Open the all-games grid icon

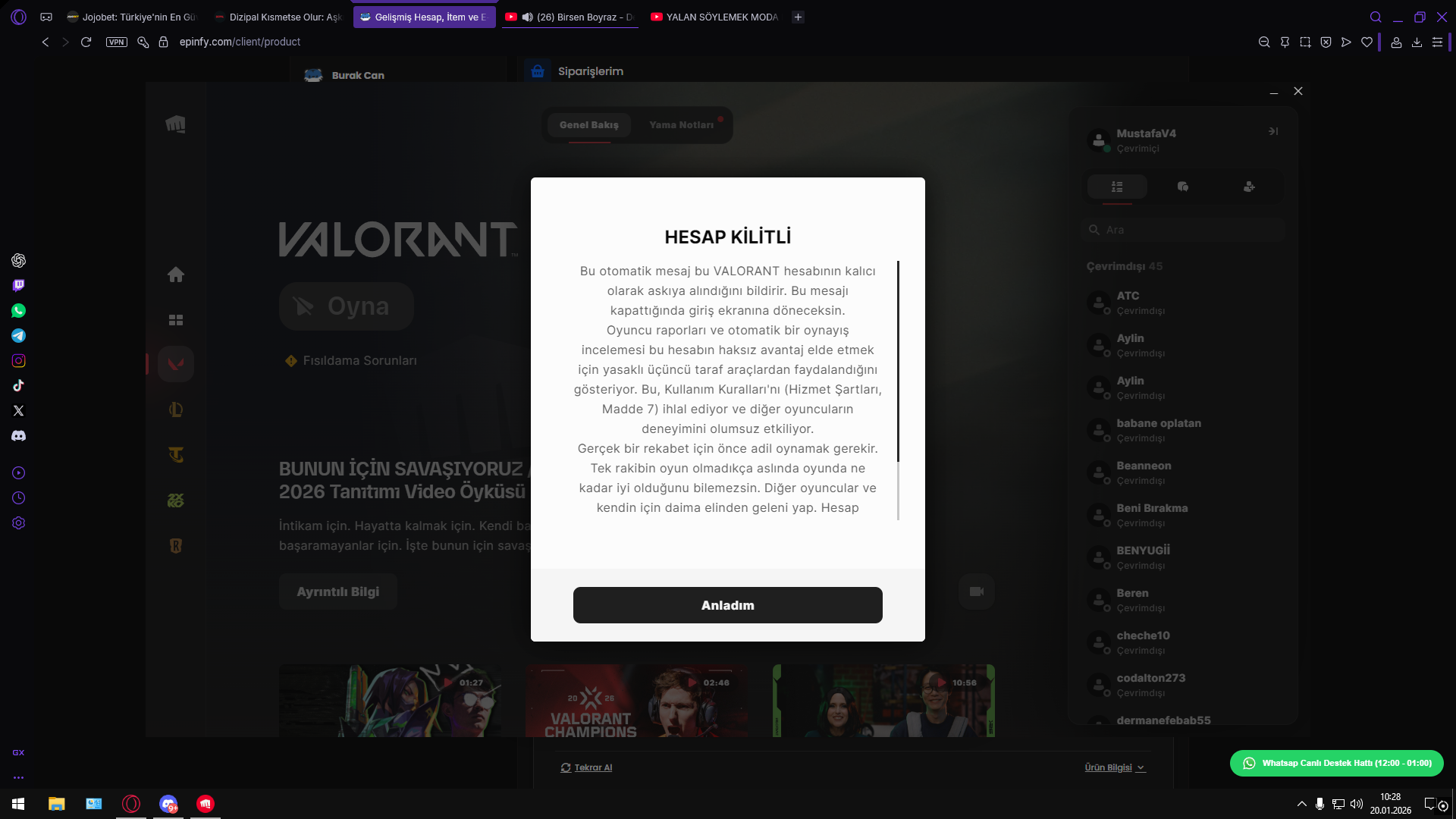[175, 320]
